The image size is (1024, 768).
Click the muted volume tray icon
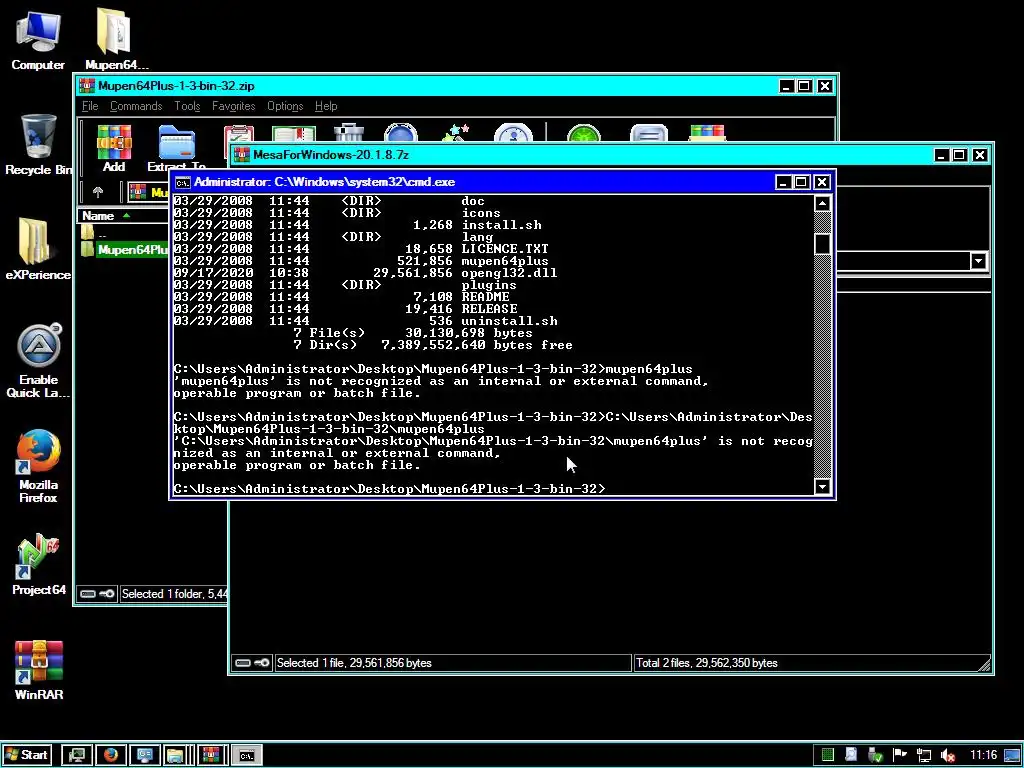point(948,756)
